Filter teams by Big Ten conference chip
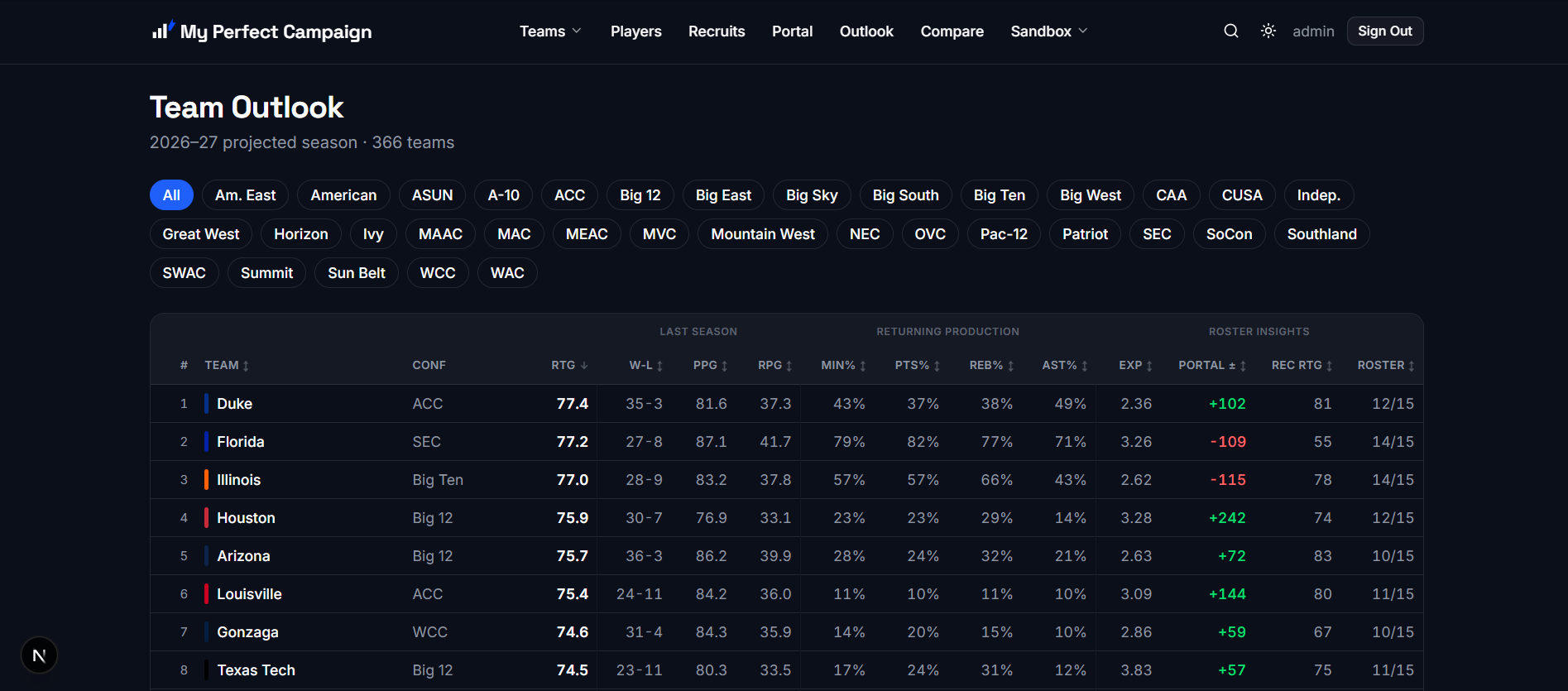This screenshot has height=691, width=1568. [999, 195]
